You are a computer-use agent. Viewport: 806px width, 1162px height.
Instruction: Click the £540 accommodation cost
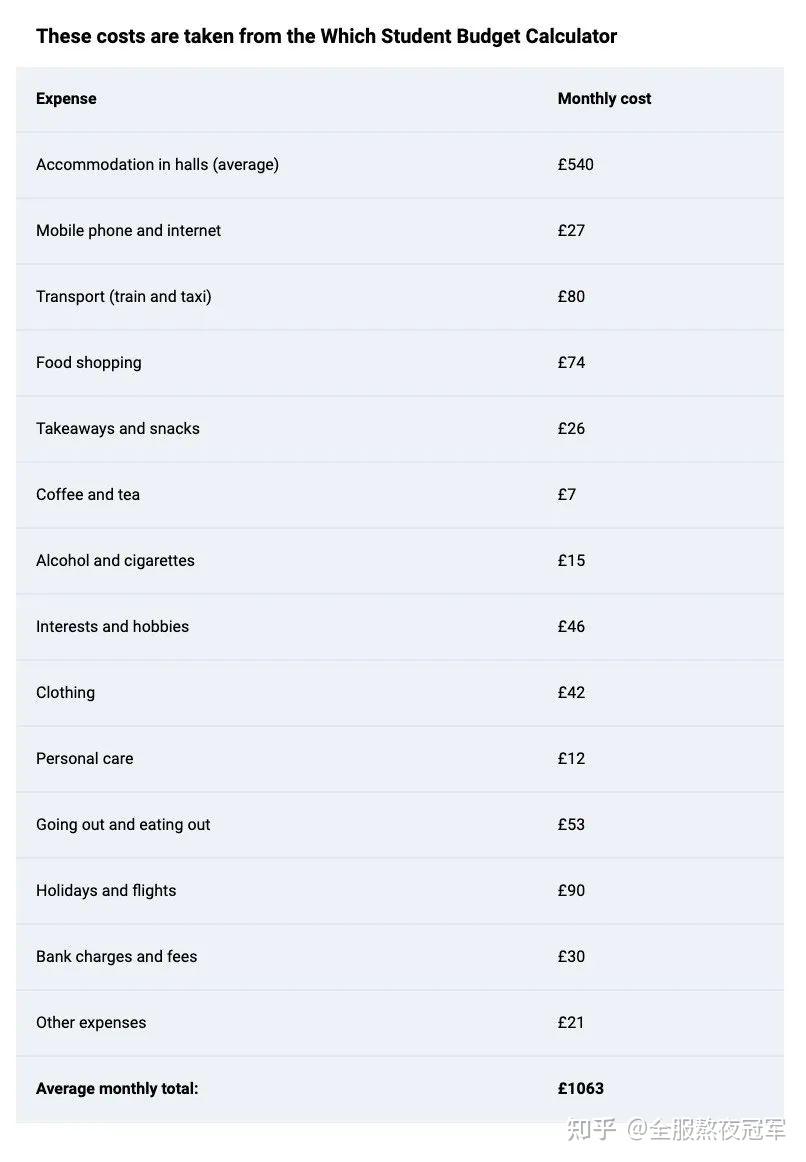(x=575, y=164)
